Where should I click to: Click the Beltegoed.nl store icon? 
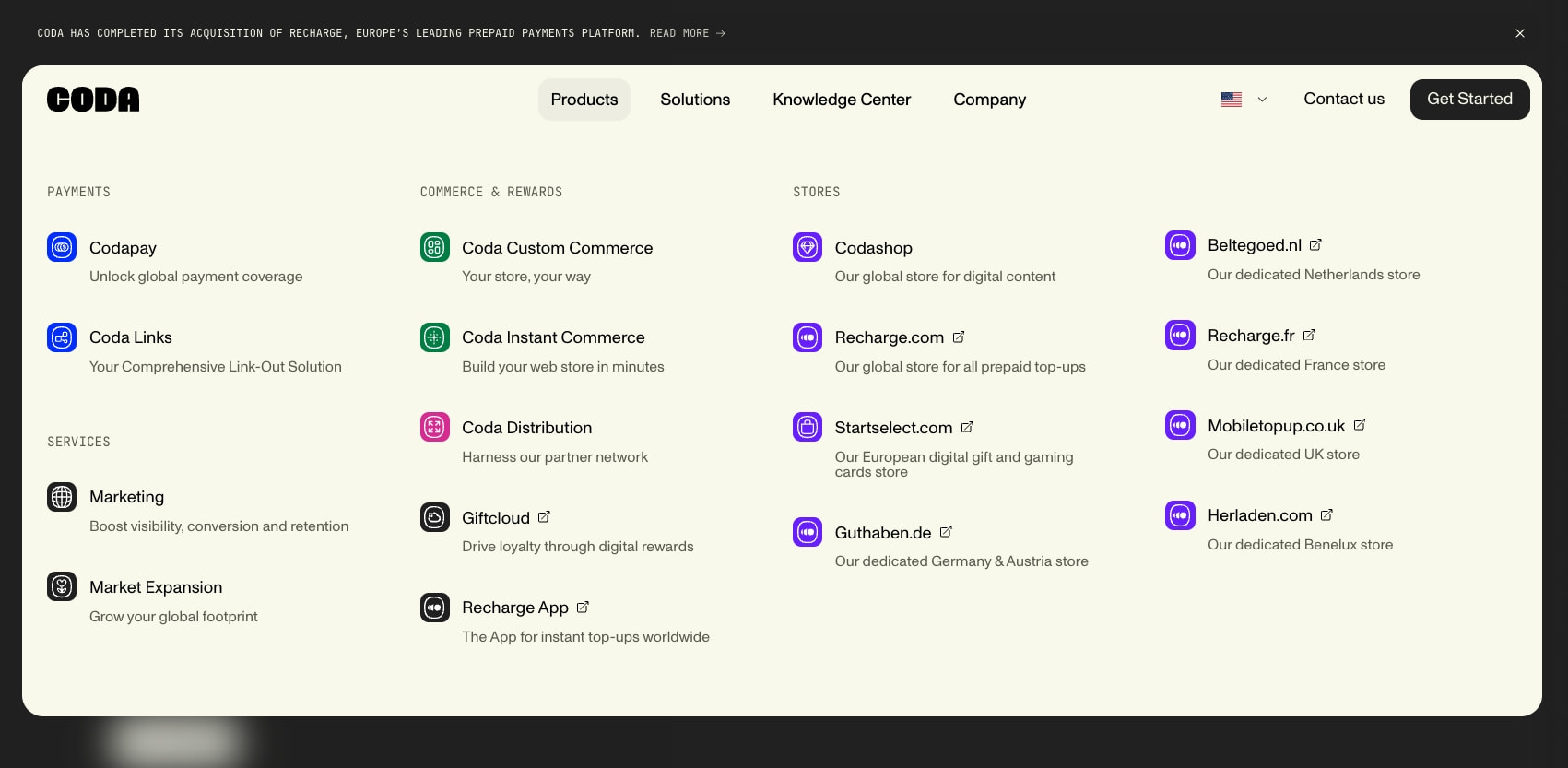(1180, 245)
